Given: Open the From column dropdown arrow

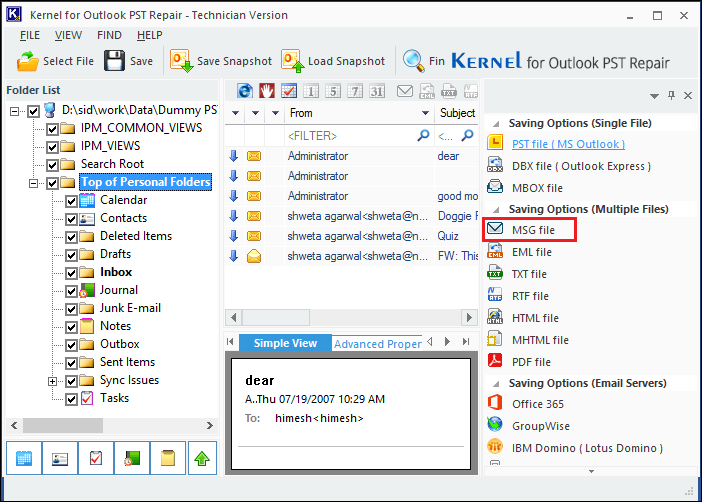Looking at the screenshot, I should [x=425, y=113].
